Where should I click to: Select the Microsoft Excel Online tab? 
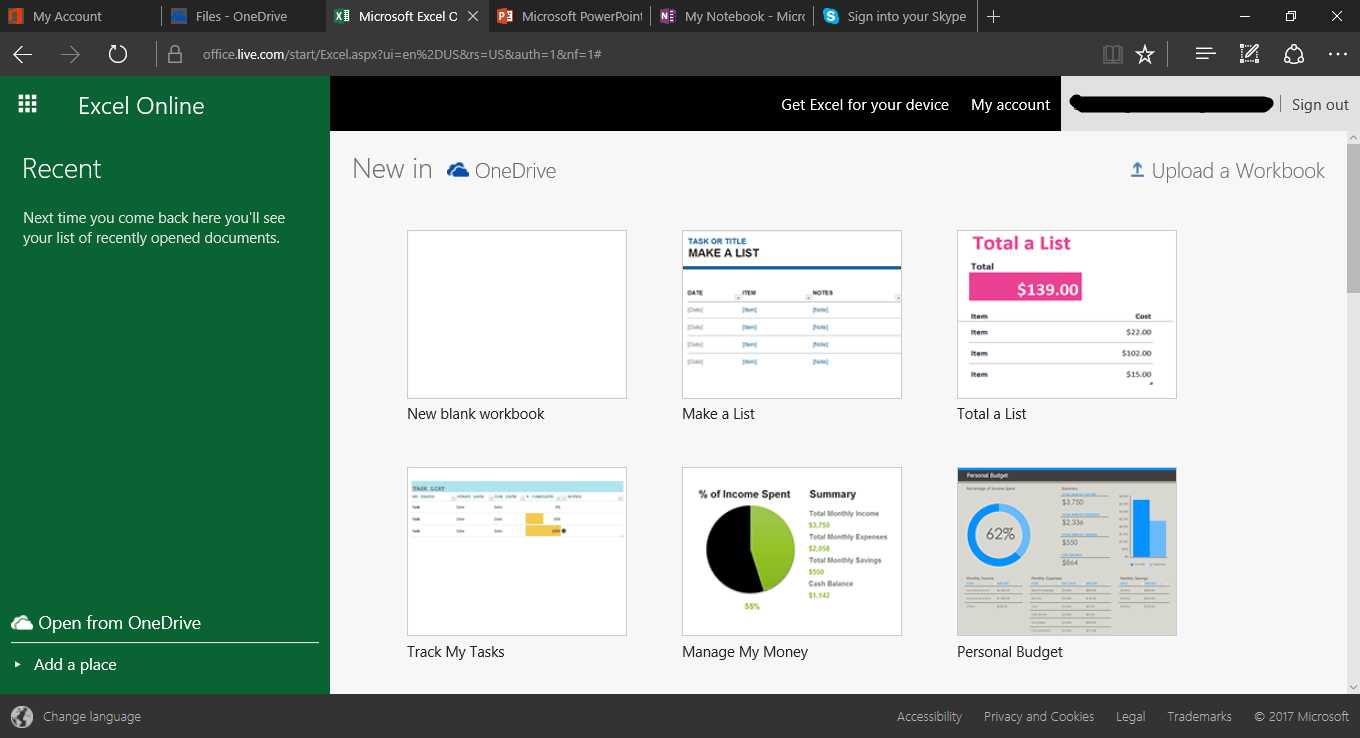(408, 16)
